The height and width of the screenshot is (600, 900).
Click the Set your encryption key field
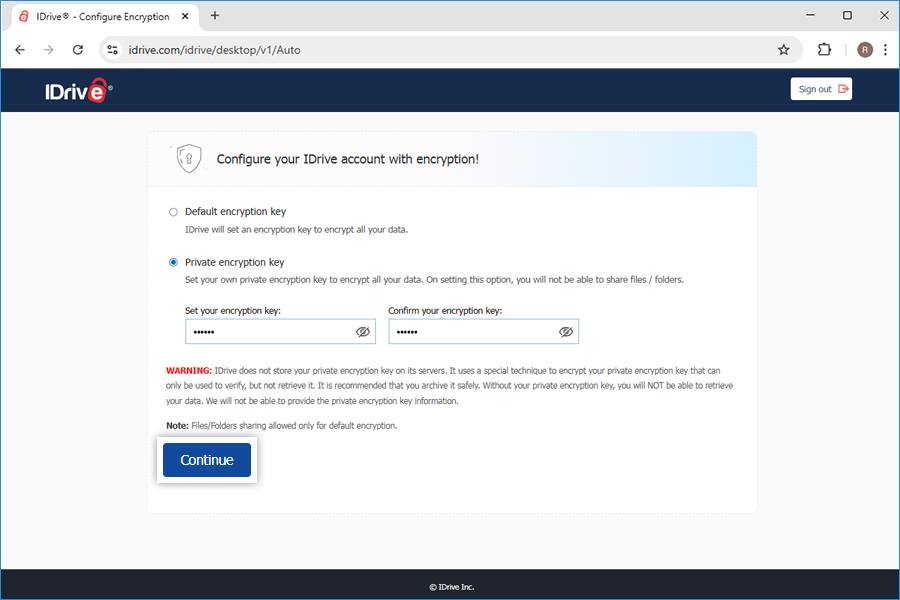(280, 332)
